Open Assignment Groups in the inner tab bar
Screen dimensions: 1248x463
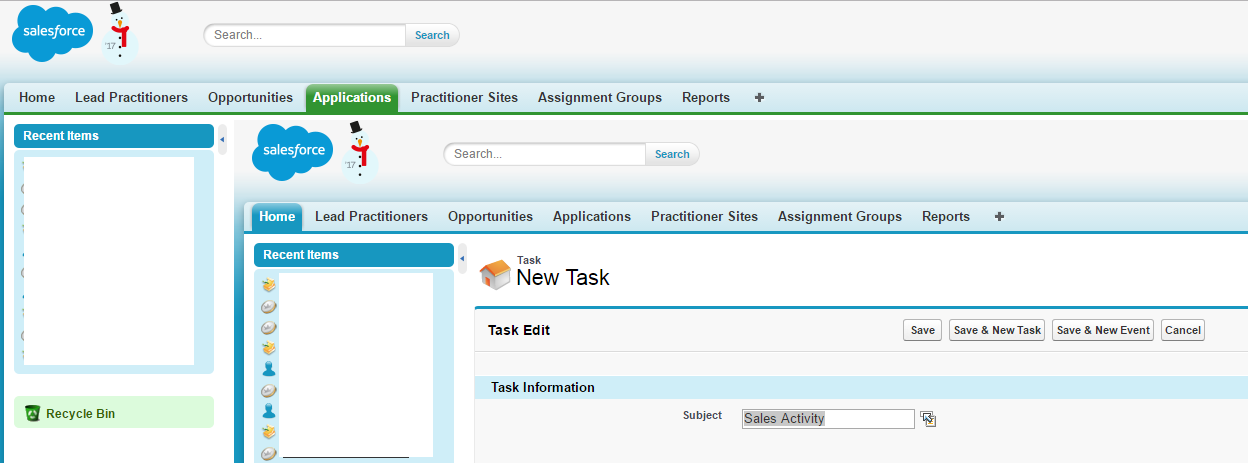coord(840,217)
